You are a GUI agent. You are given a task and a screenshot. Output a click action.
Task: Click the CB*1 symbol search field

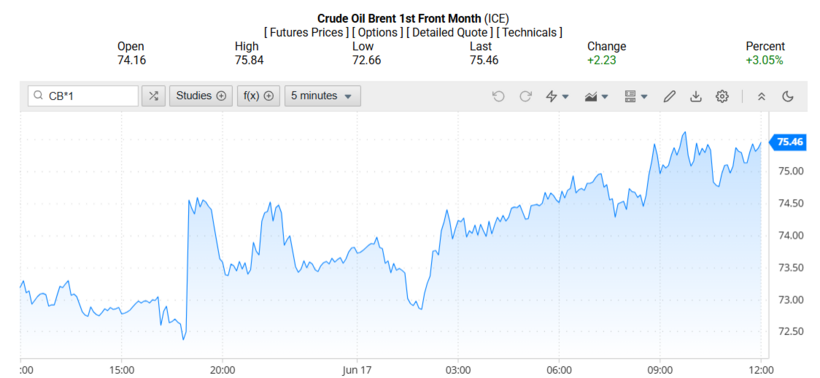point(83,96)
